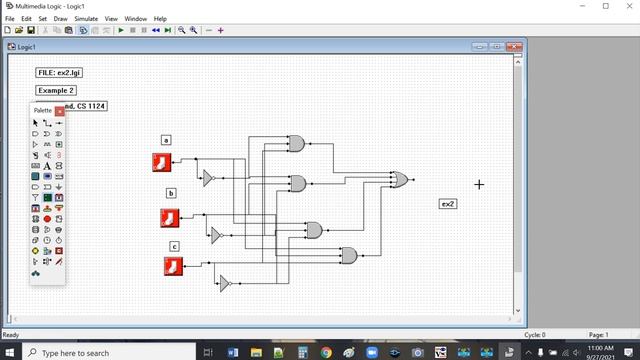Screen dimensions: 640x360
Task: Toggle the palette view toolbar button
Action: click(83, 30)
